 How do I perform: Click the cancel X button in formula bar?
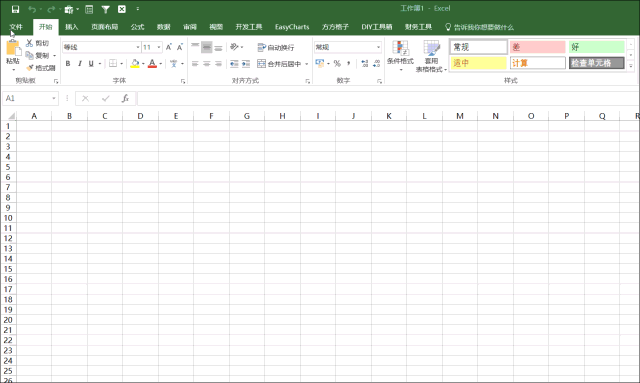click(x=85, y=98)
